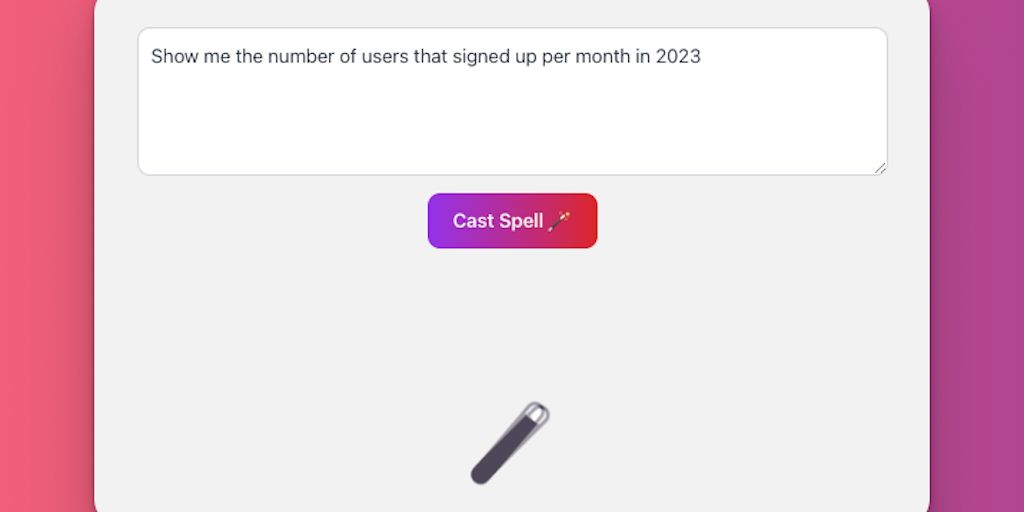The image size is (1024, 512).
Task: Place cursor on the word "Show"
Action: click(x=172, y=57)
